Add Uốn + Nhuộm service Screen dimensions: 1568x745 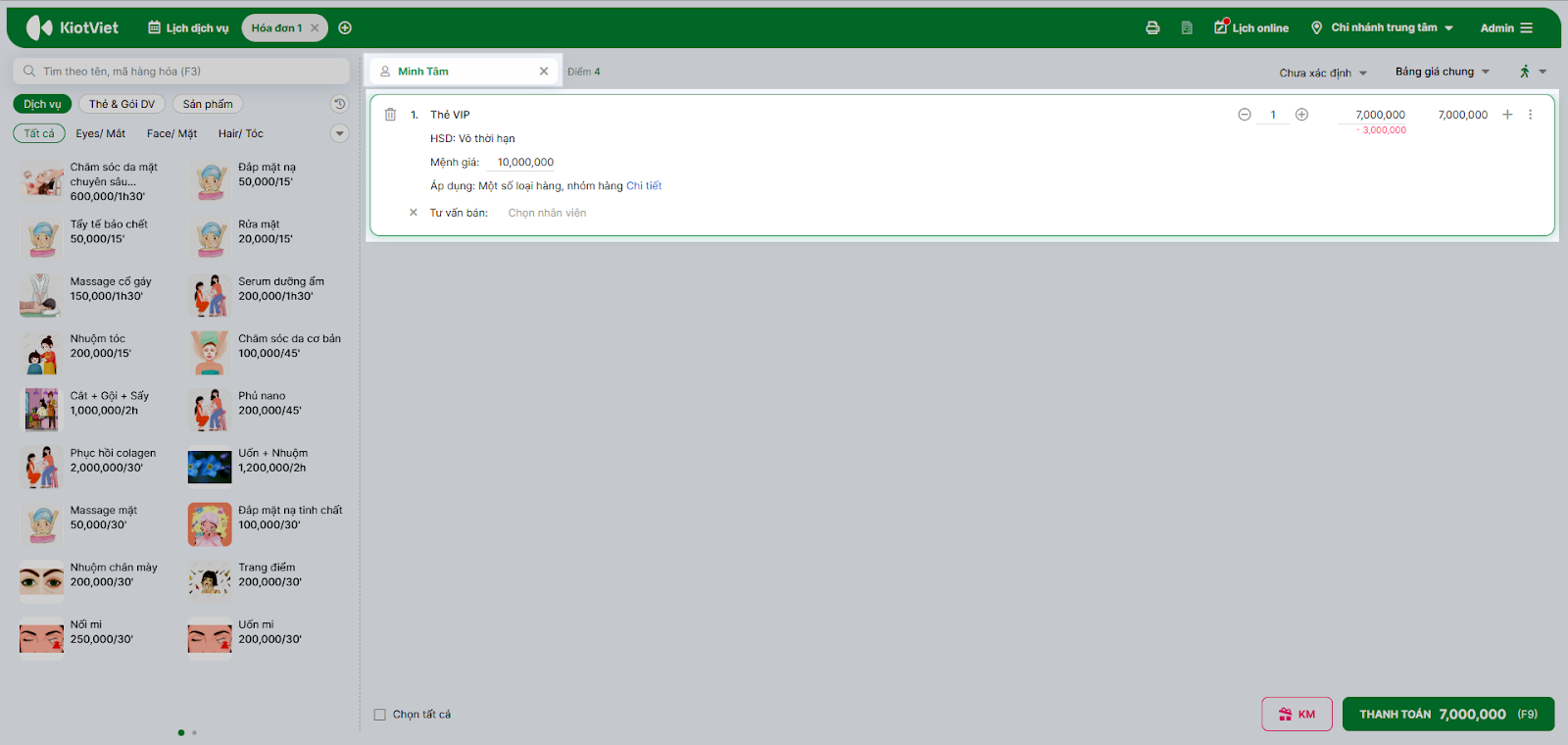pyautogui.click(x=265, y=468)
